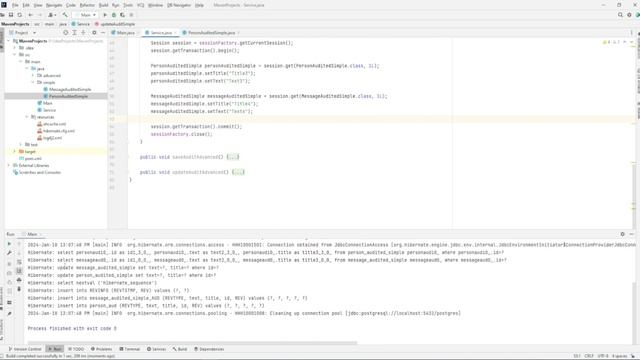Image resolution: width=640 pixels, height=360 pixels.
Task: Expand the advanced package
Action: click(33, 76)
